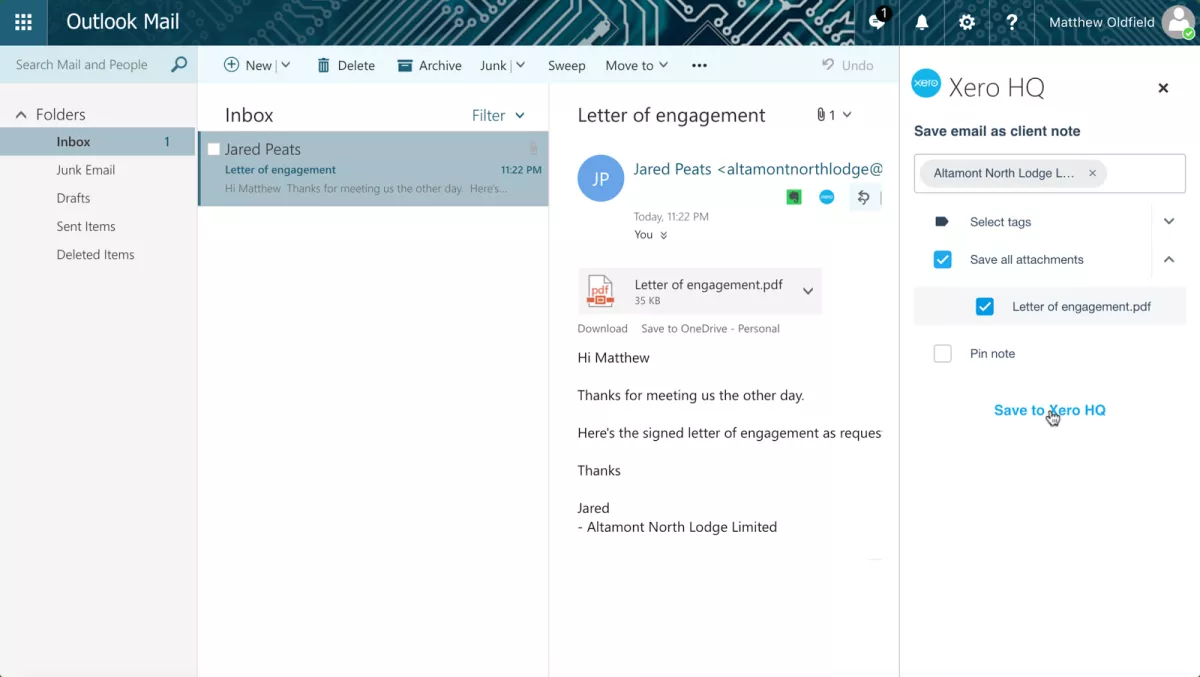Click the "- Altamont North Lodge Limited" signature line

(x=677, y=527)
